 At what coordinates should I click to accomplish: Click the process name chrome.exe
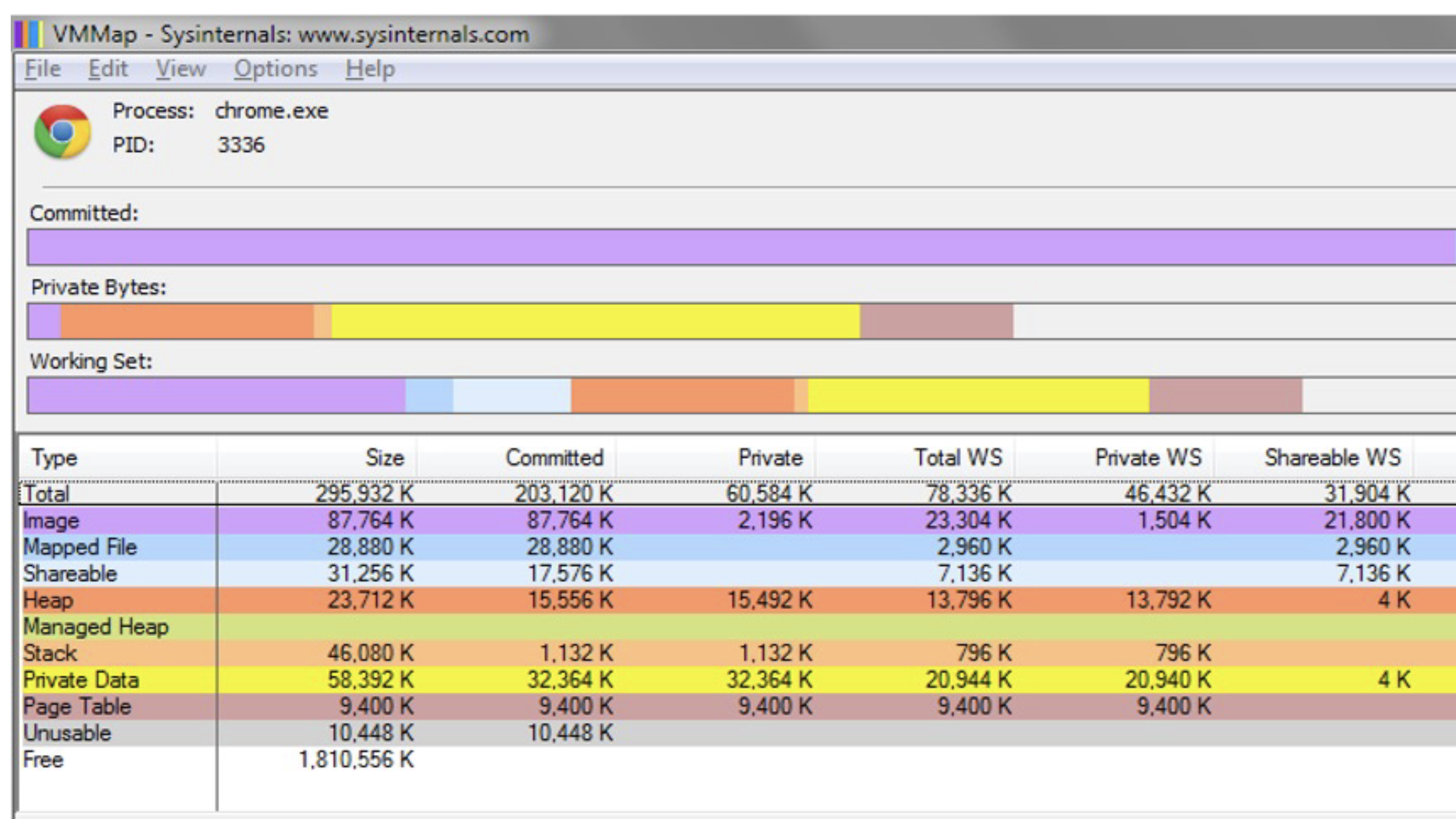click(272, 111)
